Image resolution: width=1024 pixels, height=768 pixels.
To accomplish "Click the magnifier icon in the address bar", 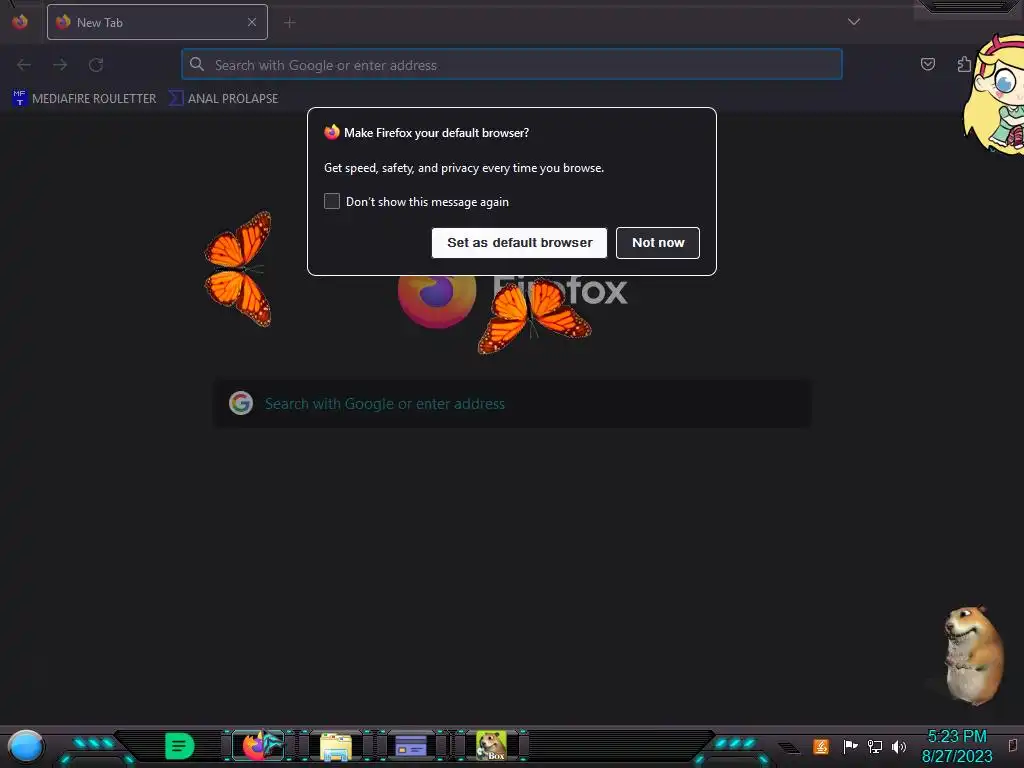I will [197, 64].
